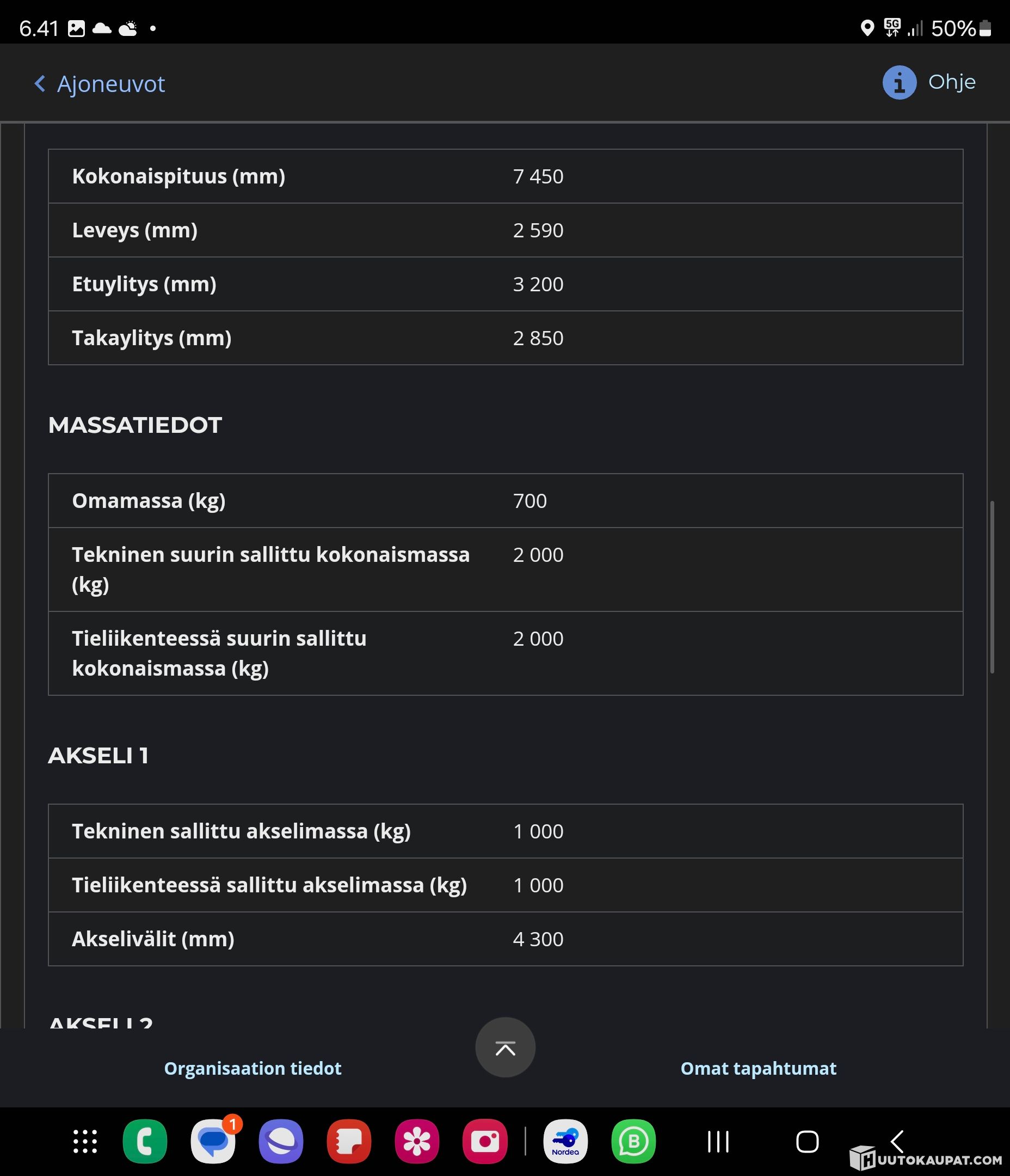Click the page scrollbar on the right

pos(992,587)
